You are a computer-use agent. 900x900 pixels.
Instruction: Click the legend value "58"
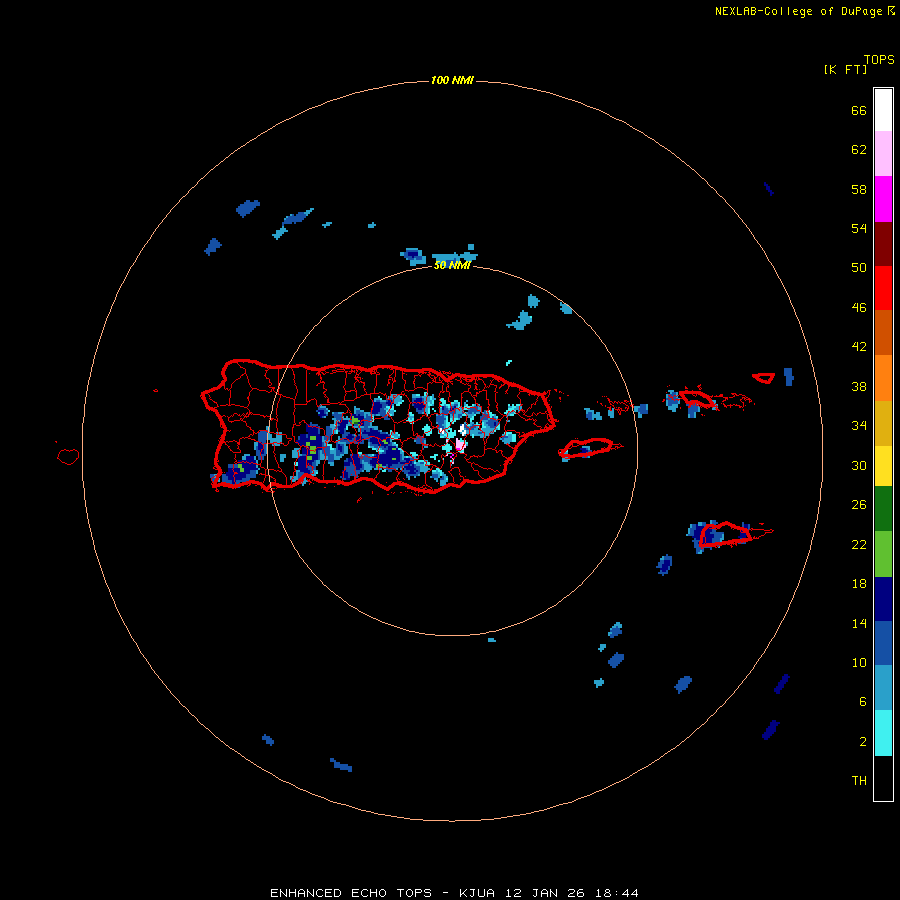pos(859,189)
